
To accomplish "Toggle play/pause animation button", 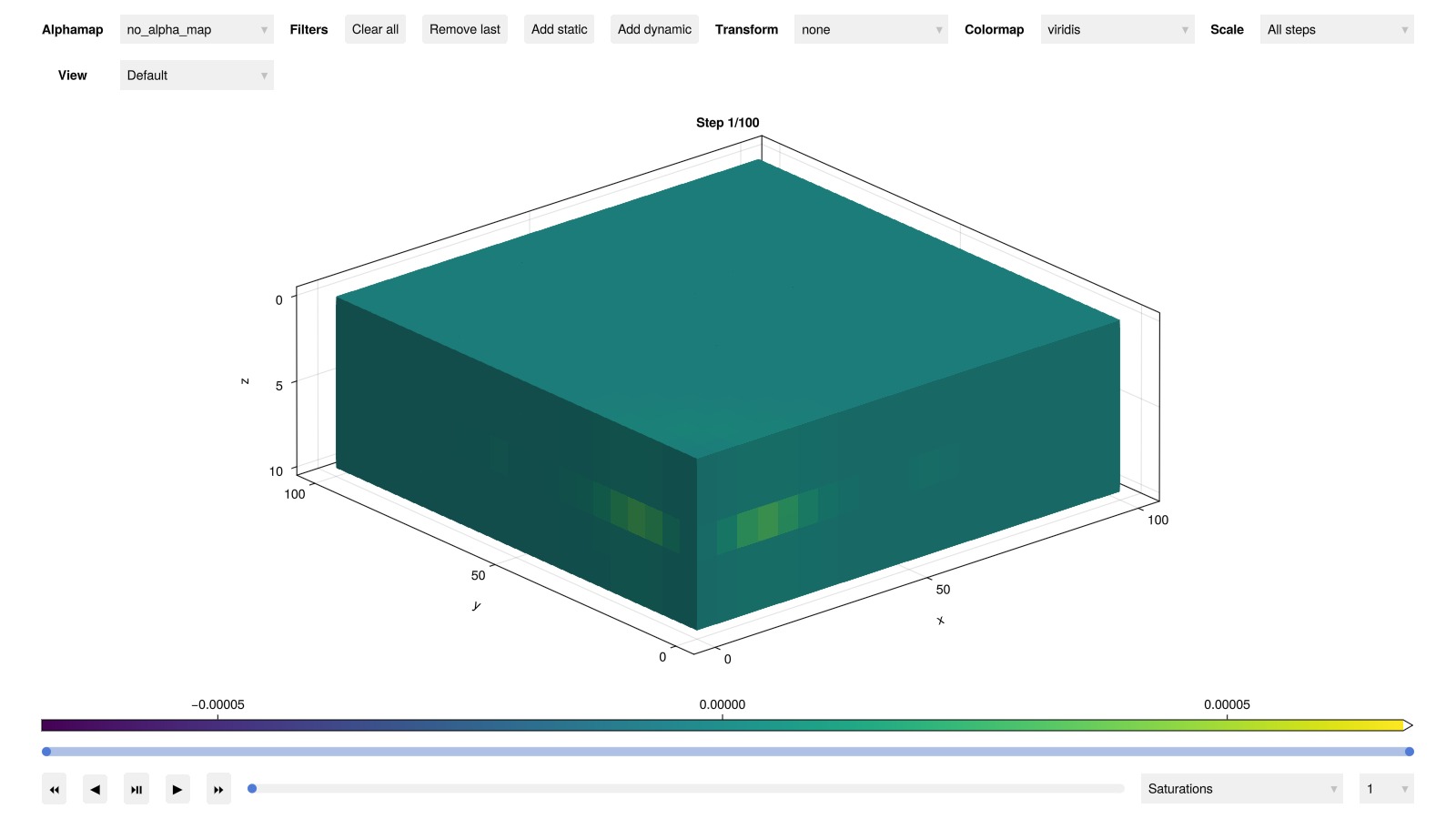I will tap(136, 789).
